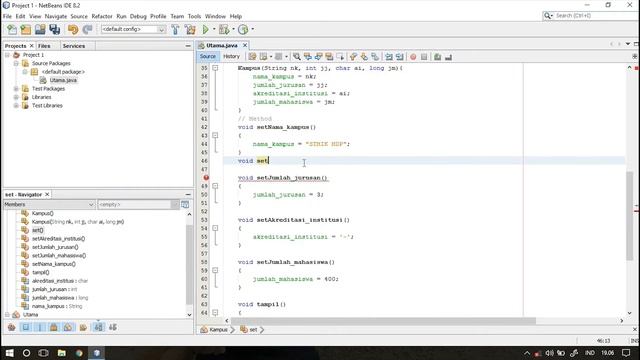640x360 pixels.
Task: Open the Navigate menu
Action: coord(56,16)
